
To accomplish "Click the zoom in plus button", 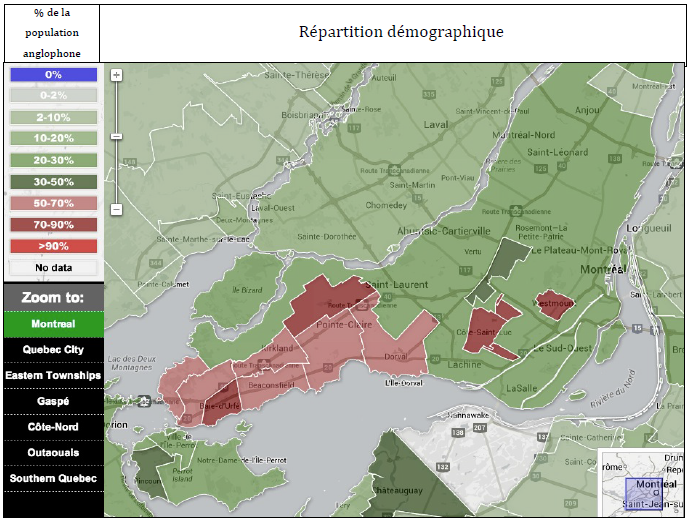I will coord(117,75).
